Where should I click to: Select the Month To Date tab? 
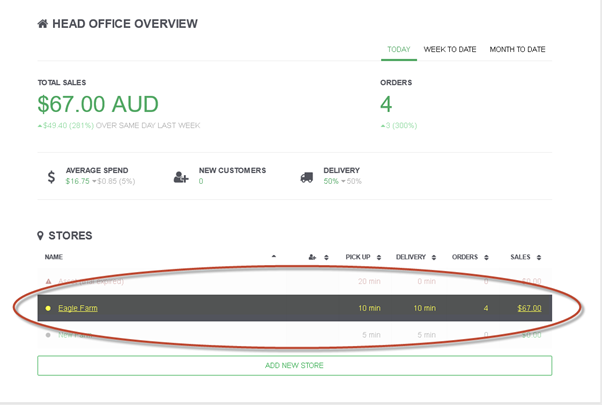[517, 49]
